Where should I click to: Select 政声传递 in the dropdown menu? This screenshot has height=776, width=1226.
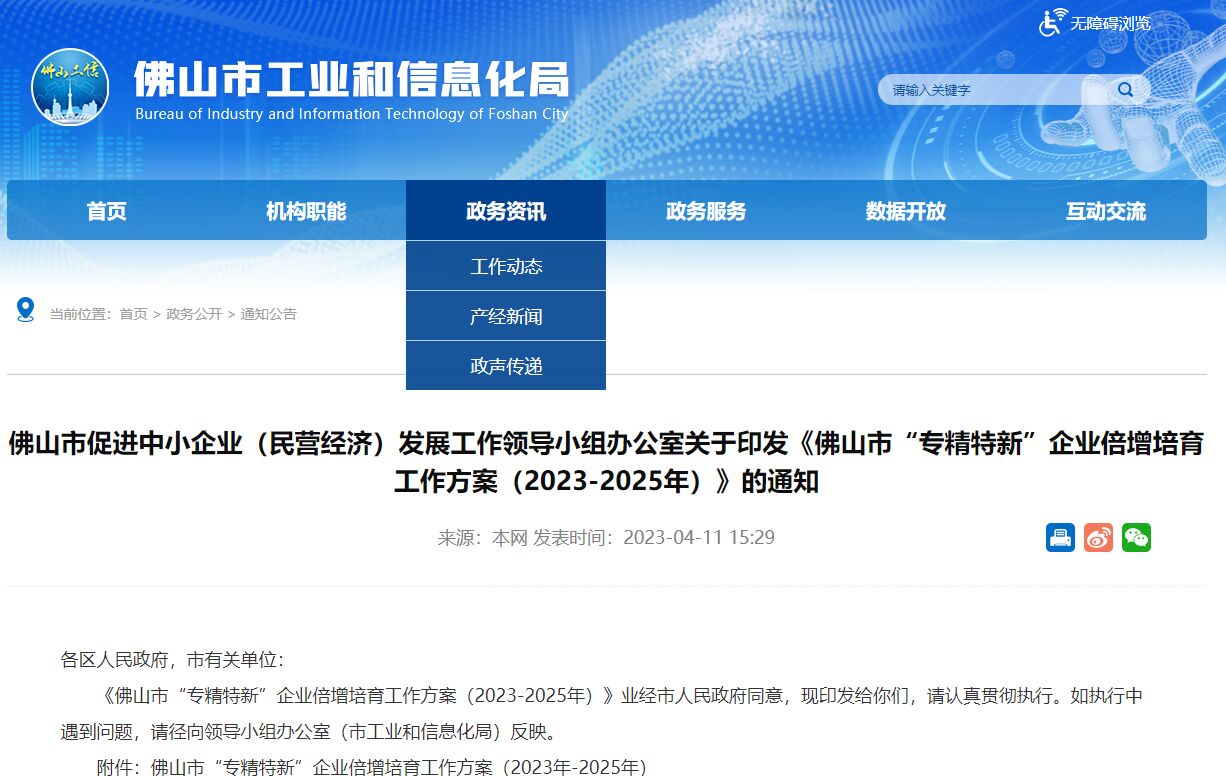506,366
